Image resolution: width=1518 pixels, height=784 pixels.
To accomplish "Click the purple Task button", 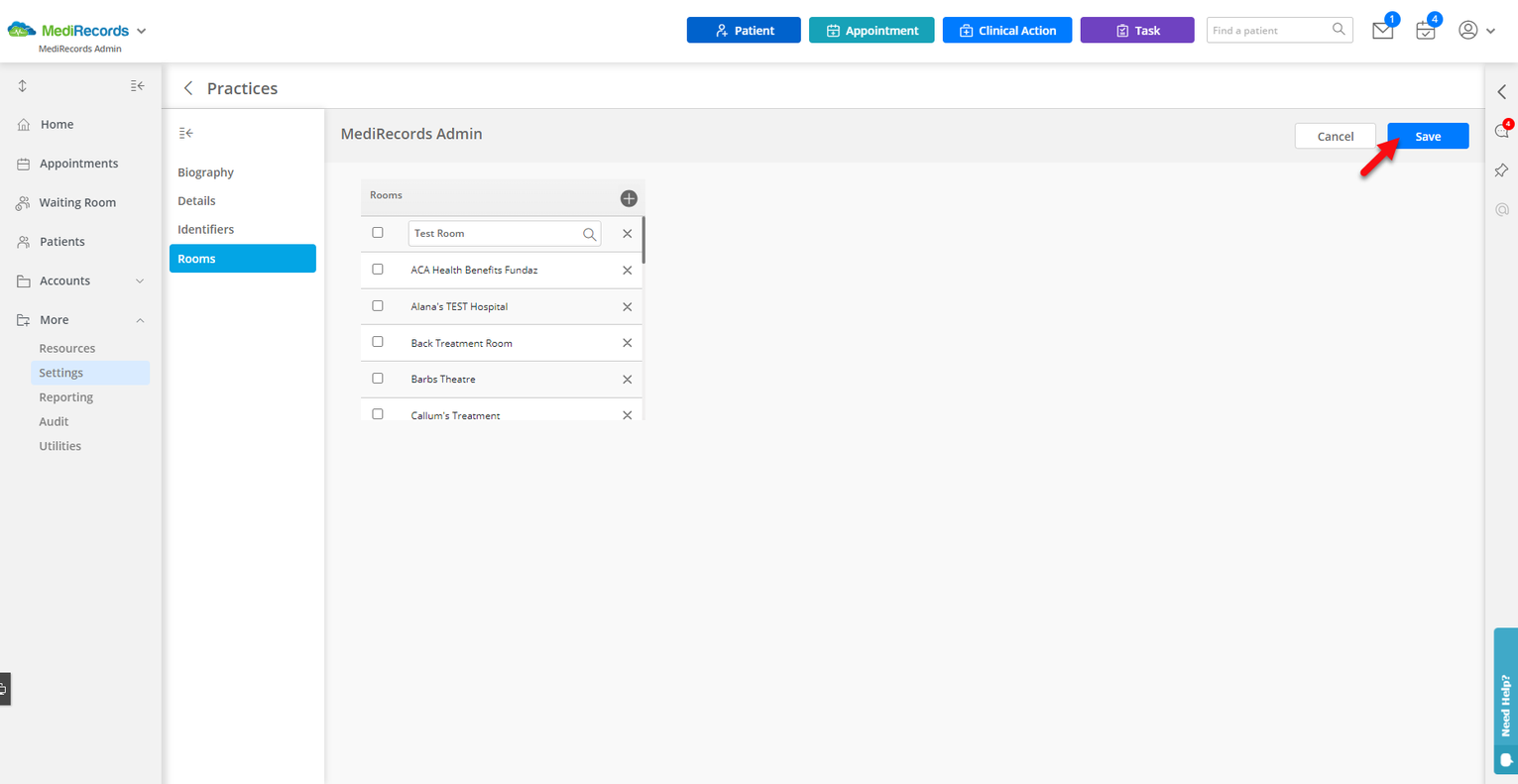I will pyautogui.click(x=1137, y=31).
